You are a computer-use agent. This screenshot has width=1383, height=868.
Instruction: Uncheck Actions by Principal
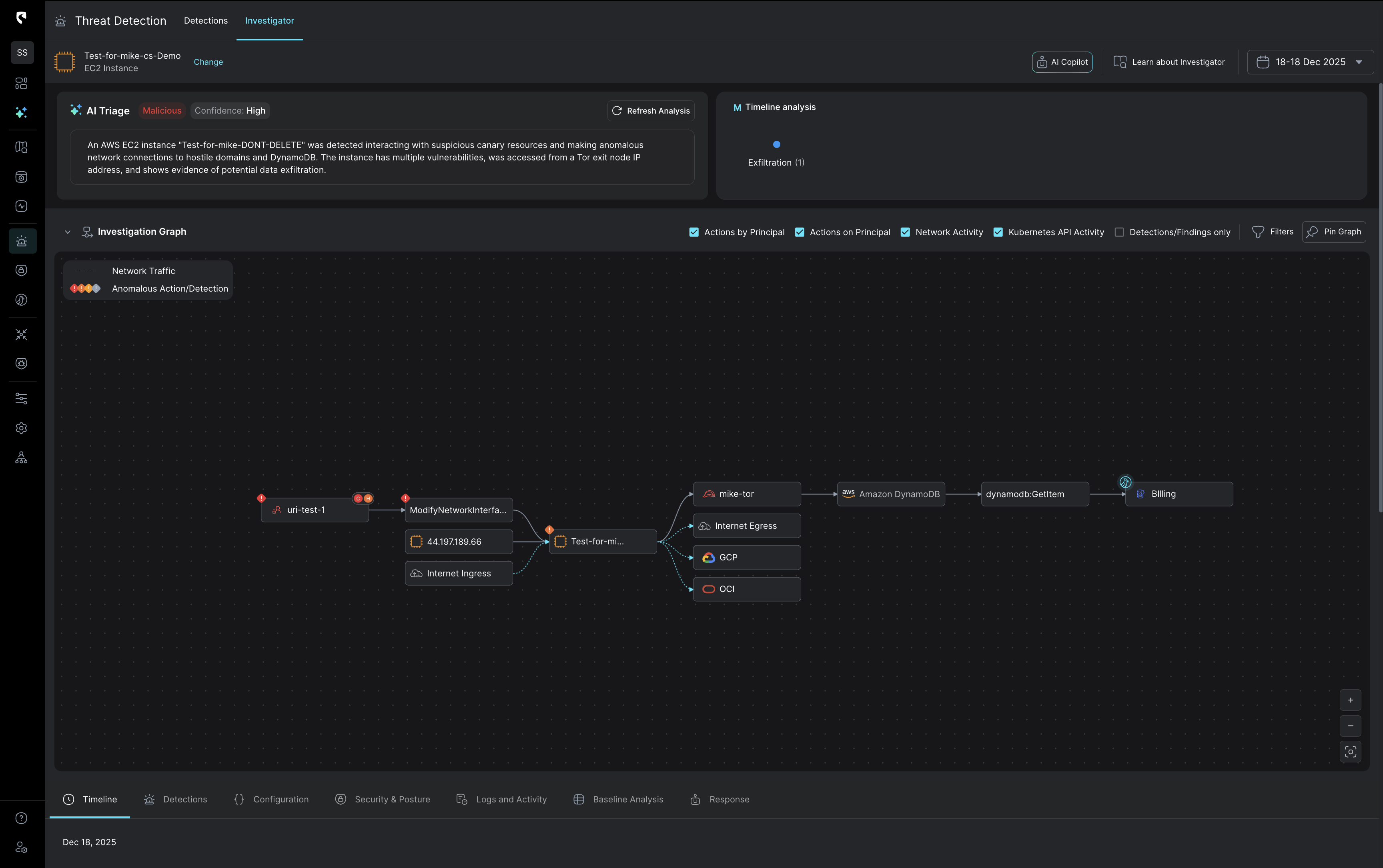tap(694, 232)
